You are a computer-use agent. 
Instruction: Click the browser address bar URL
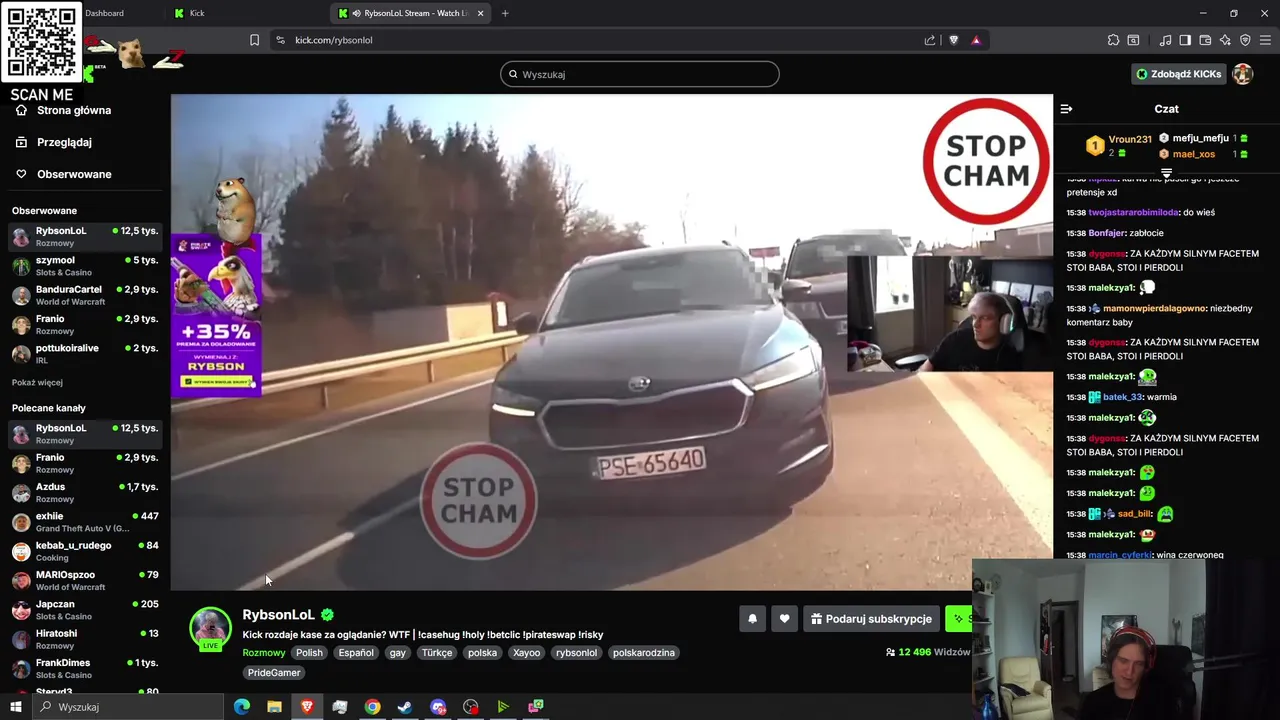tap(333, 40)
